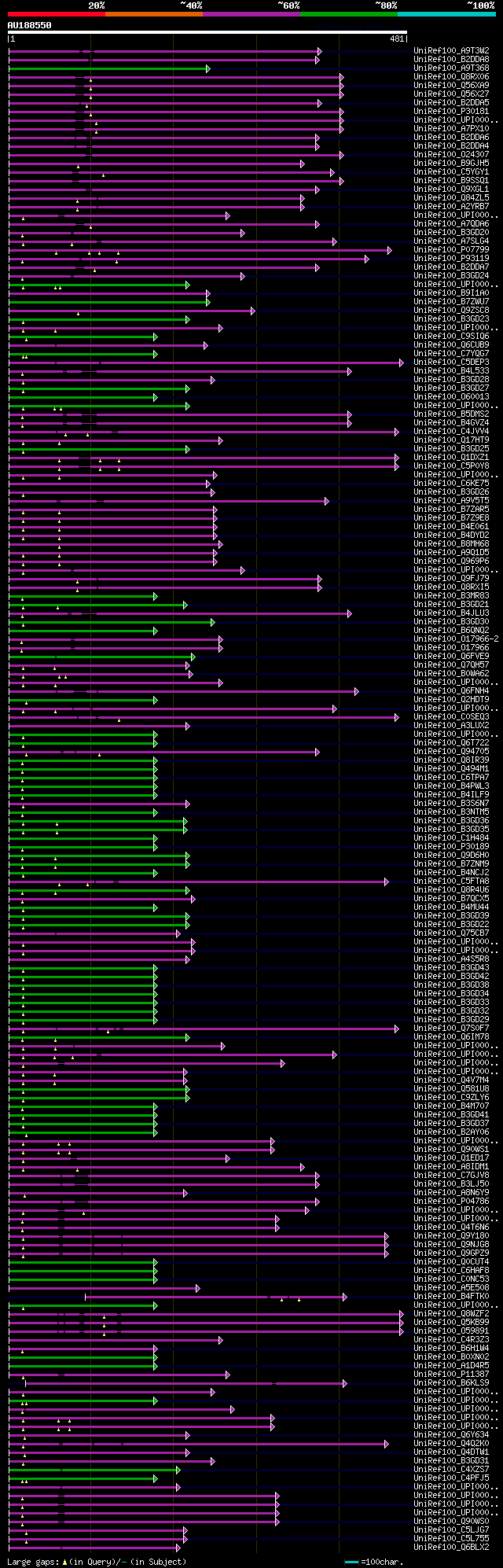The height and width of the screenshot is (1568, 503).
Task: Click the cyan segment of the identity legend
Action: 446,14
